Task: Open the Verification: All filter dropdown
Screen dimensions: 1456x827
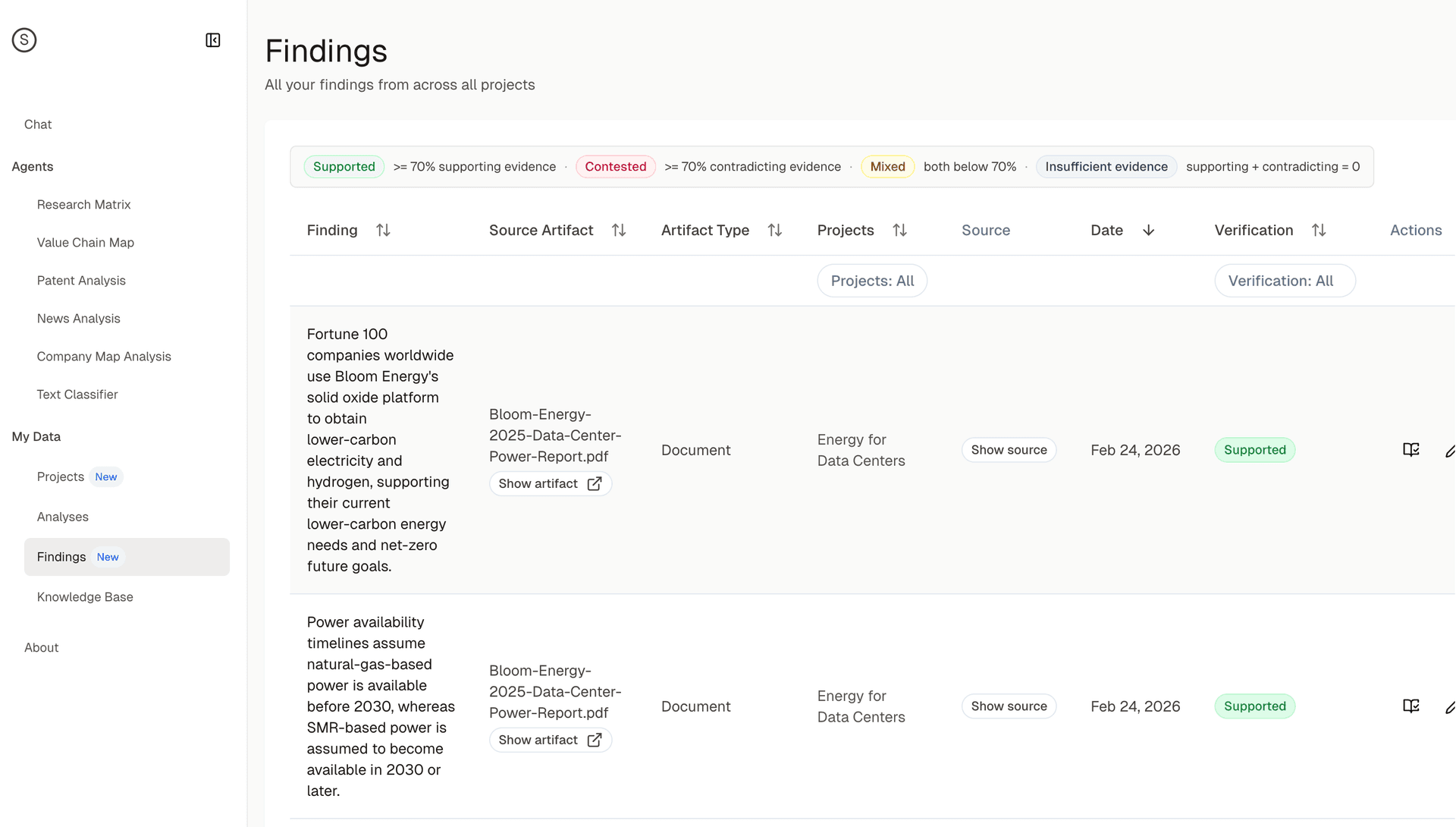Action: pos(1285,280)
